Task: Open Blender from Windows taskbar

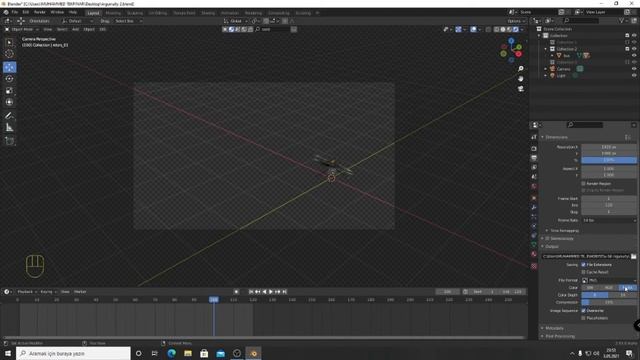Action: pos(253,353)
